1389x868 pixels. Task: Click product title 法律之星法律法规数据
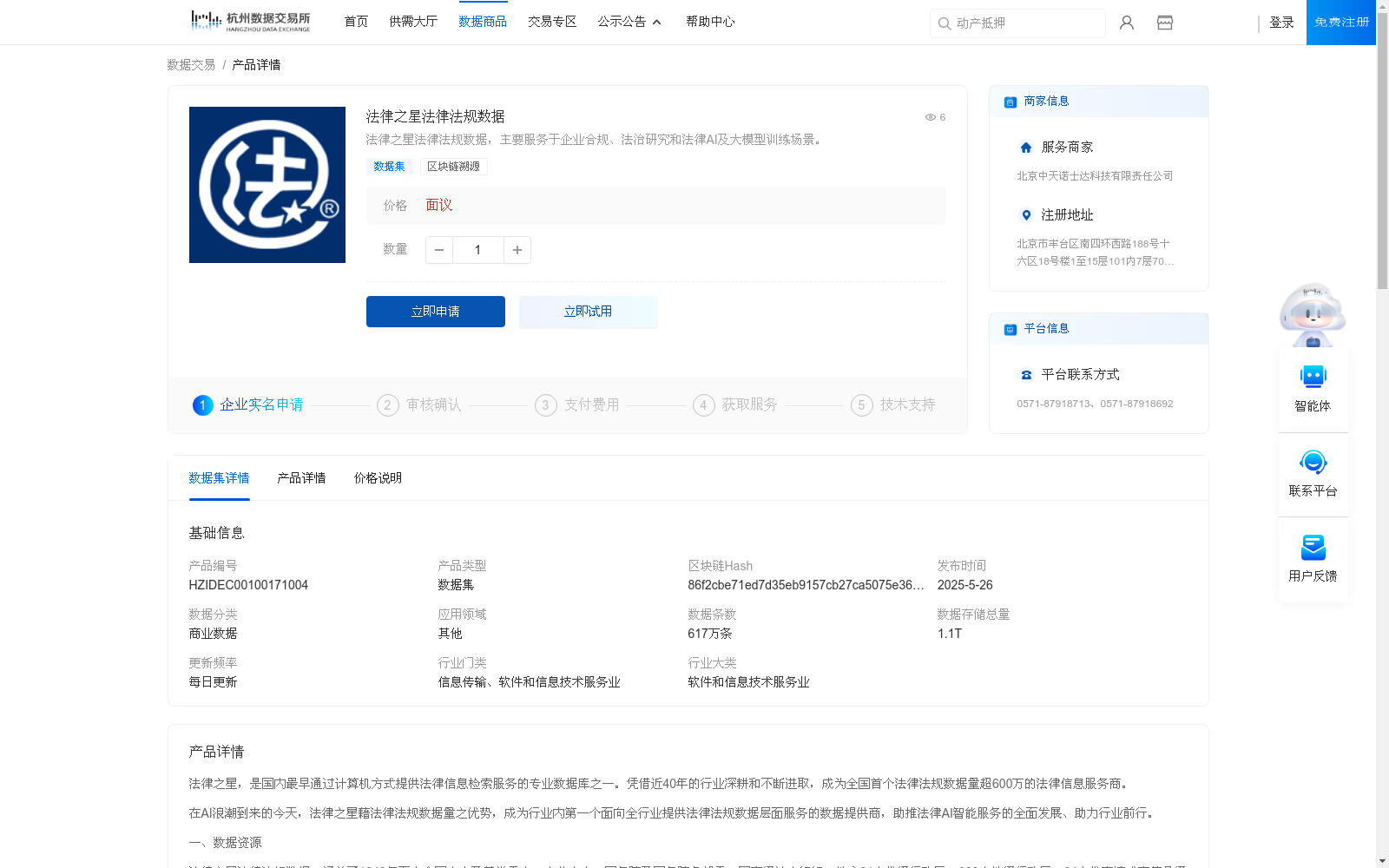[x=435, y=116]
